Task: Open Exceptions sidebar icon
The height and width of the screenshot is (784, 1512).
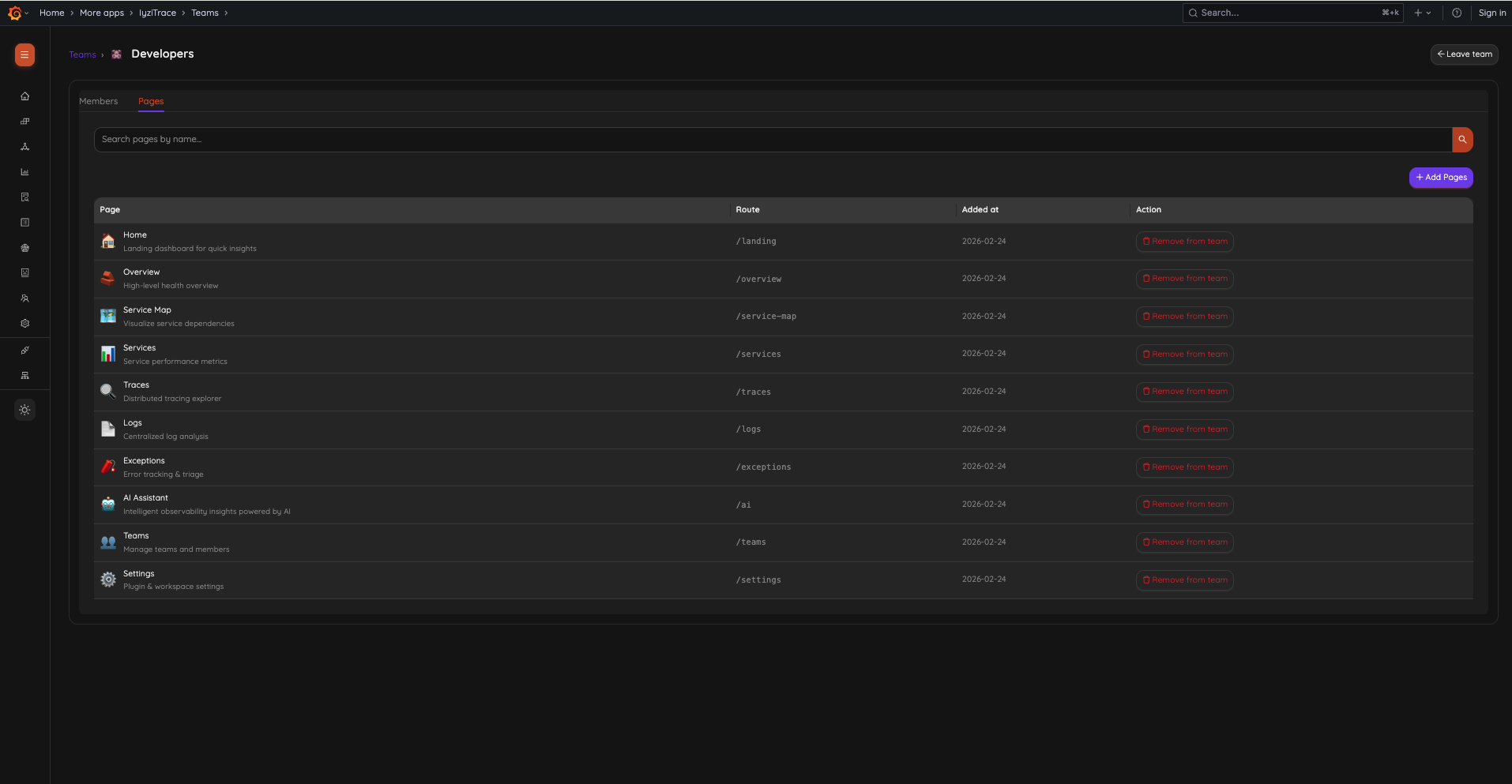Action: pos(24,248)
